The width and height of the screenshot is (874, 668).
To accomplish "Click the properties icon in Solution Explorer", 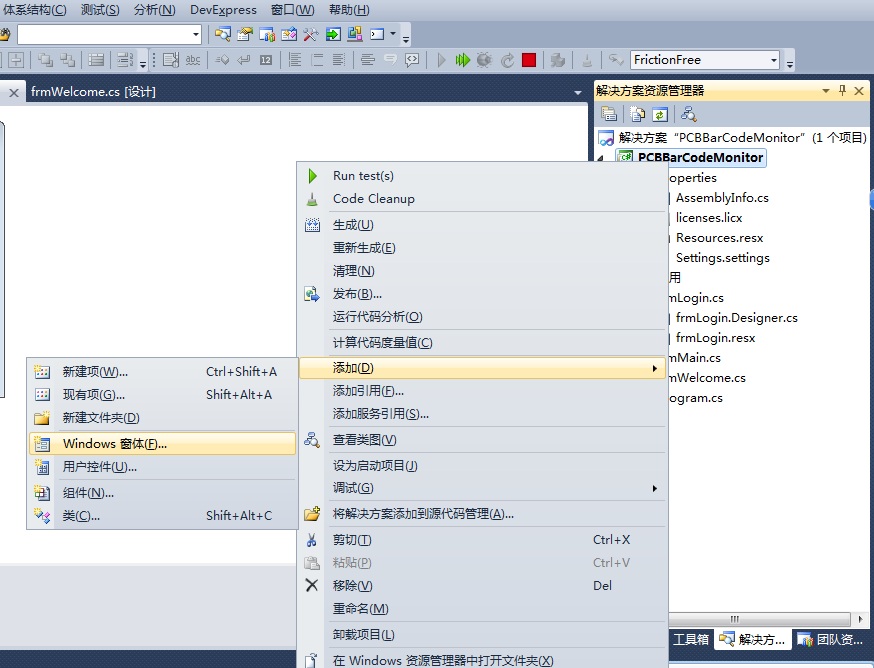I will point(609,114).
